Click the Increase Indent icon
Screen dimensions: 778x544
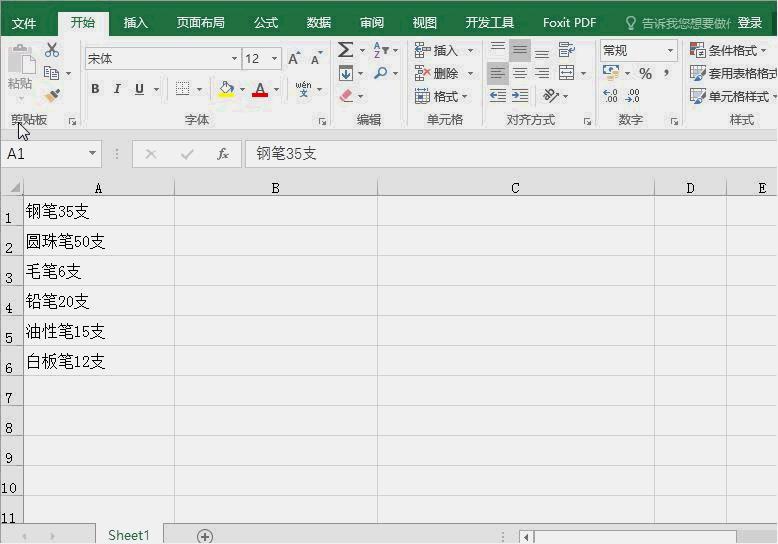[x=519, y=95]
